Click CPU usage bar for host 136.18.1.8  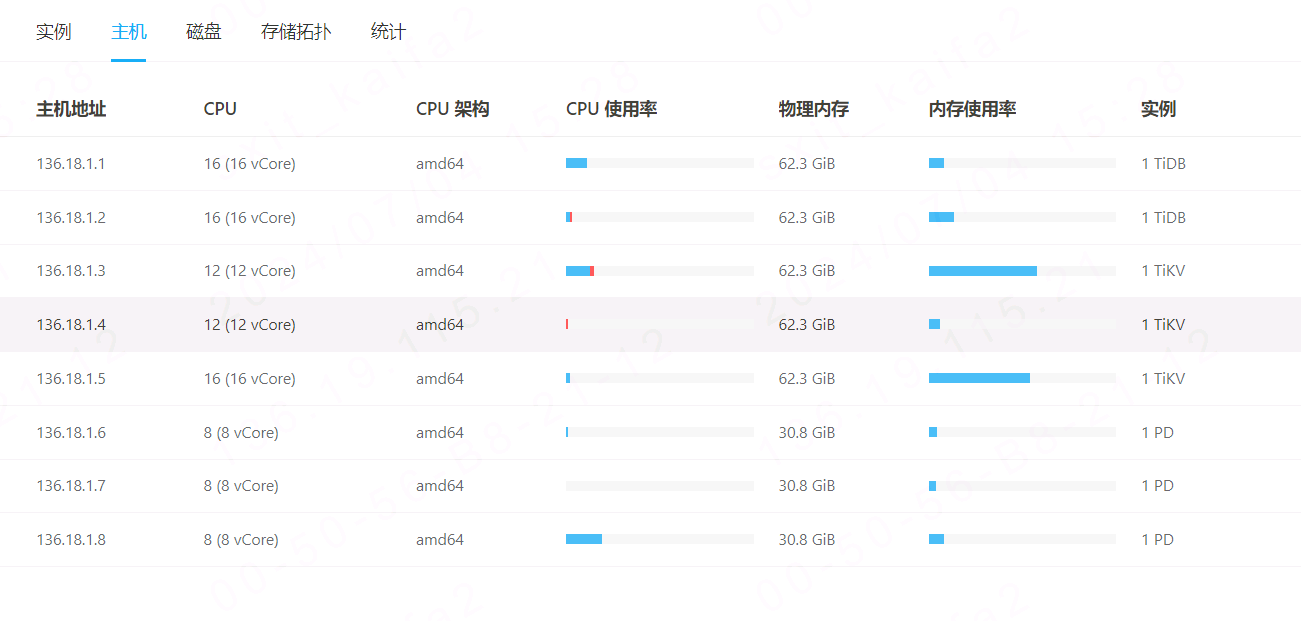coord(659,539)
